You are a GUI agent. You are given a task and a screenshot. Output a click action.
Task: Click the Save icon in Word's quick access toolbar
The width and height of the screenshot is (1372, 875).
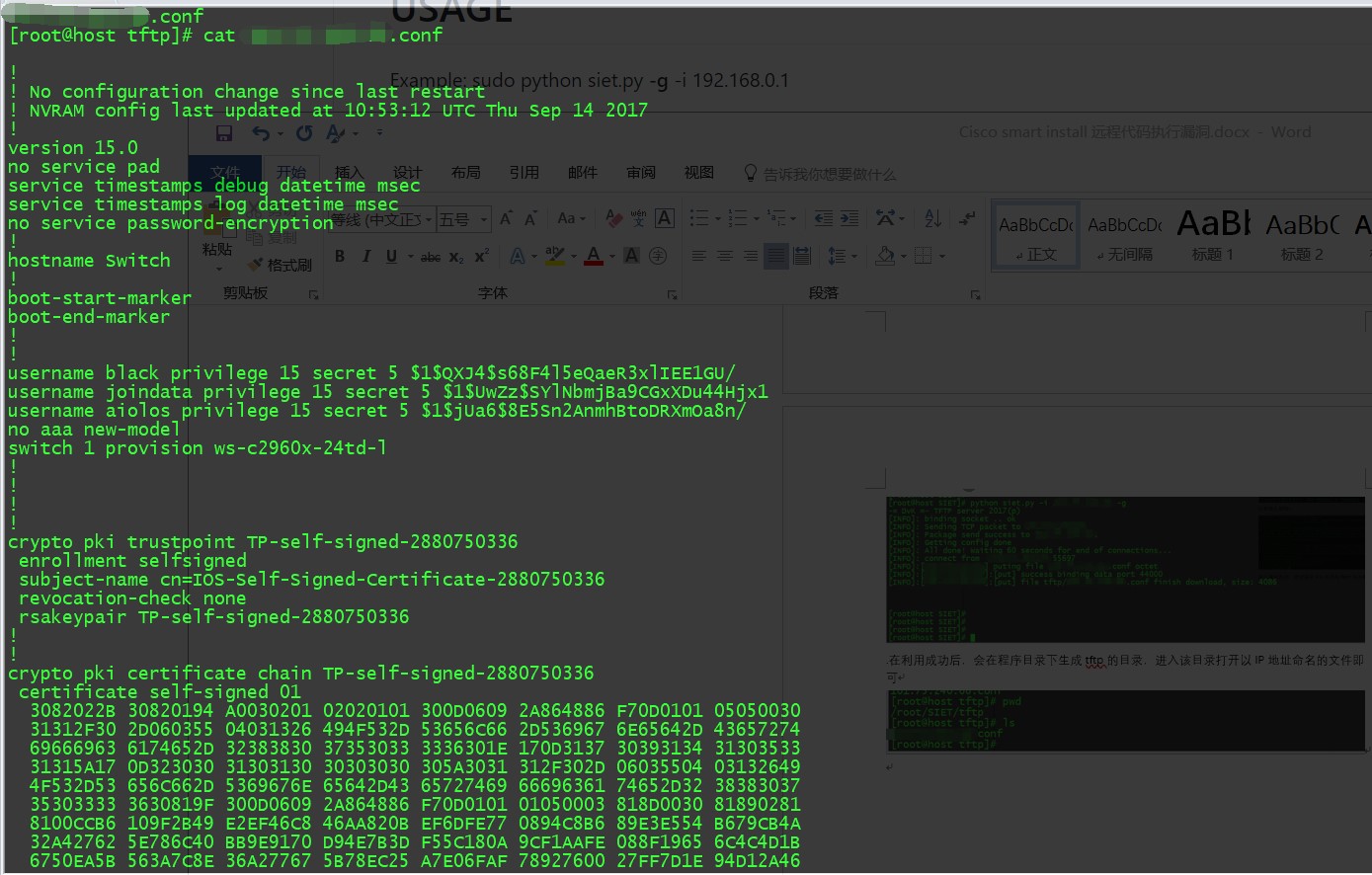224,133
